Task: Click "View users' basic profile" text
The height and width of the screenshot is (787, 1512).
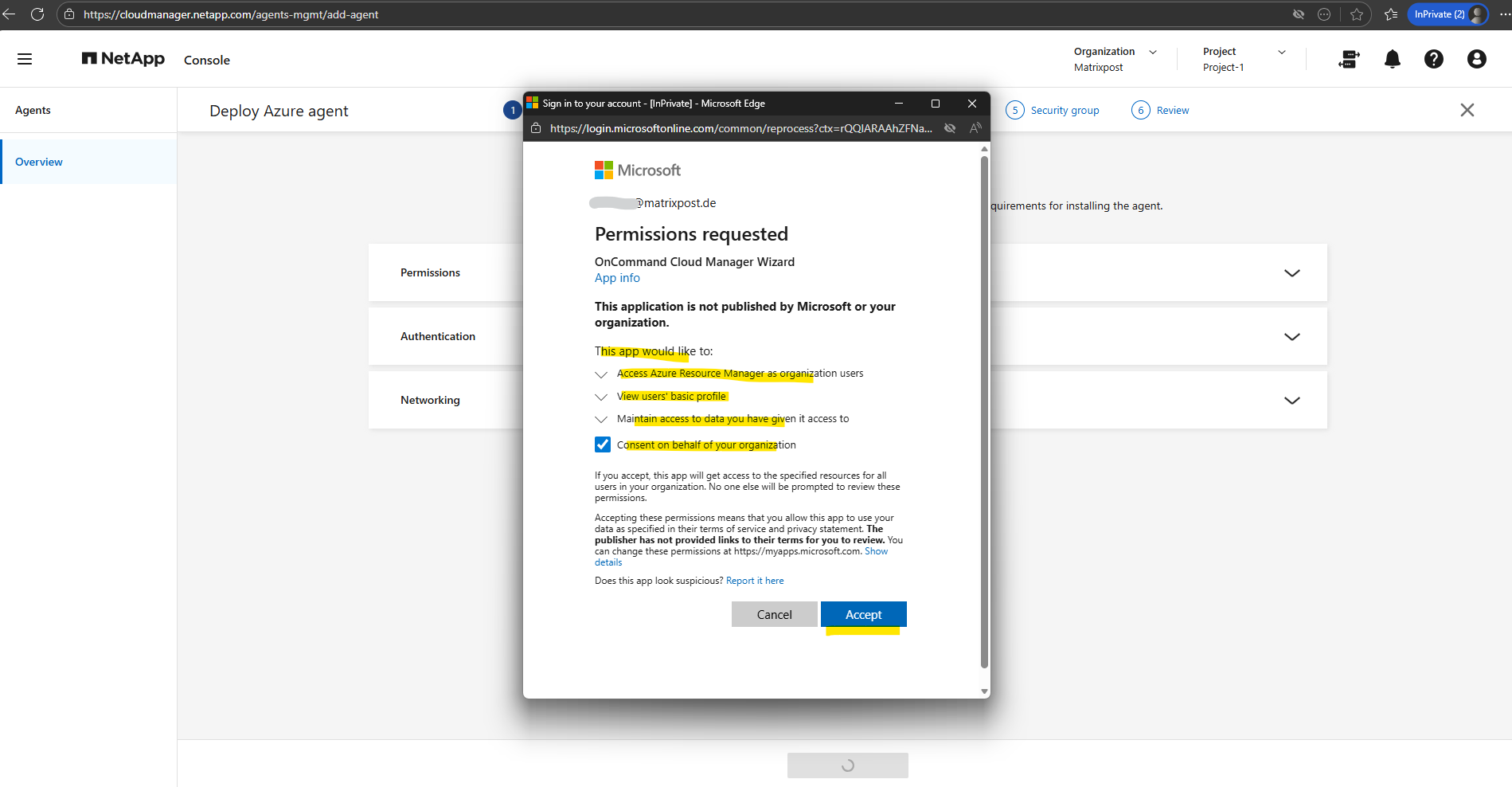Action: [671, 397]
